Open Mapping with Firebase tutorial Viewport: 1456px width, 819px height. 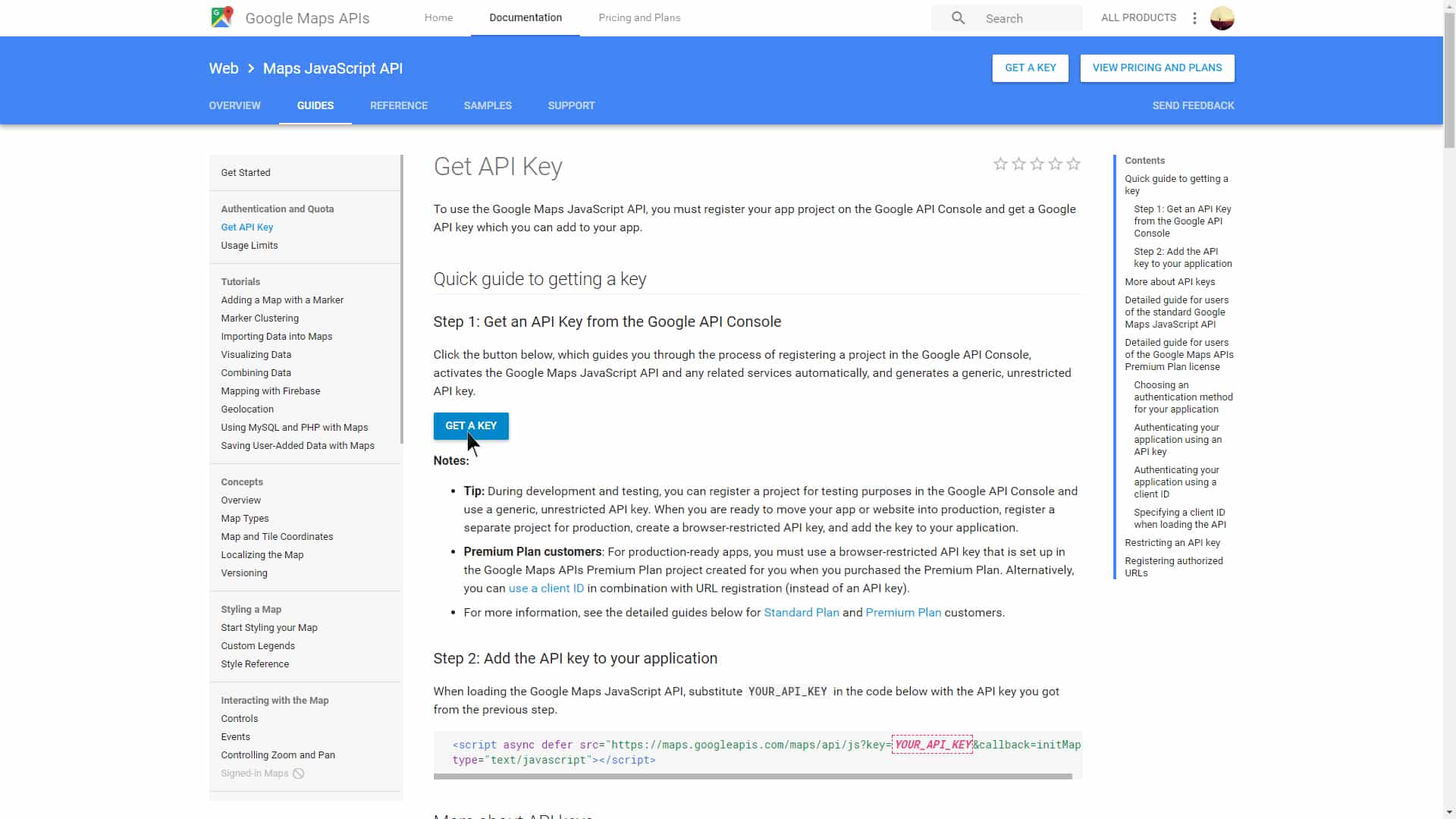270,391
